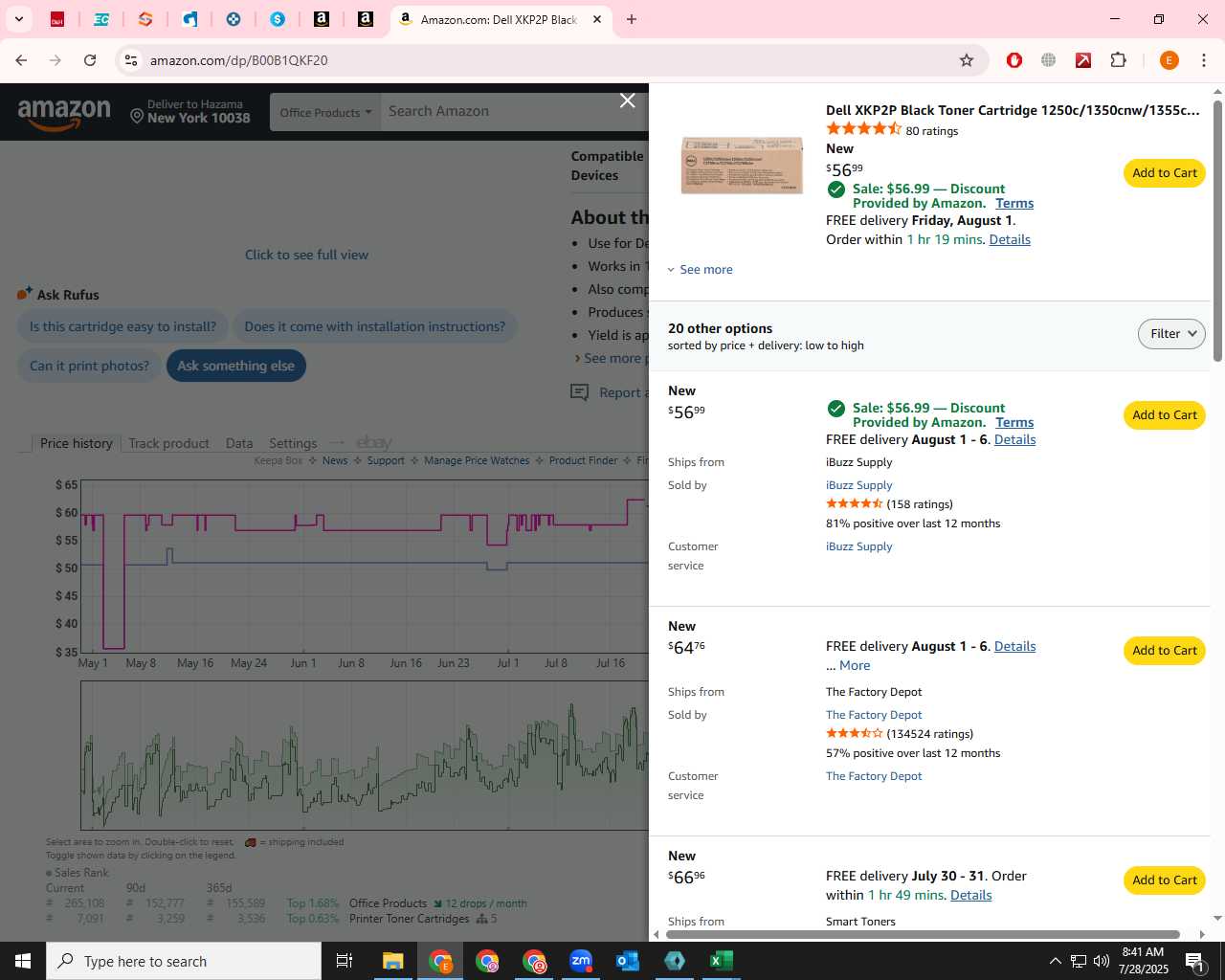The width and height of the screenshot is (1225, 980).
Task: Click the Report issue icon
Action: [x=579, y=392]
